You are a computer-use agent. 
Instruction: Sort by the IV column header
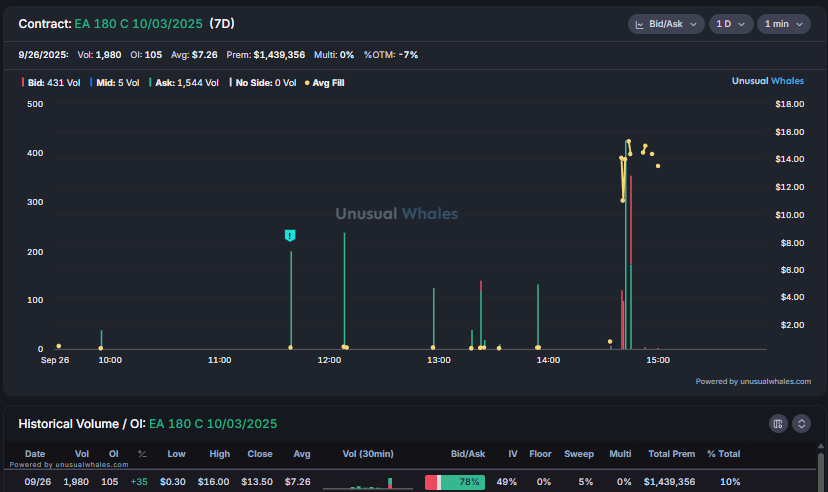(513, 454)
